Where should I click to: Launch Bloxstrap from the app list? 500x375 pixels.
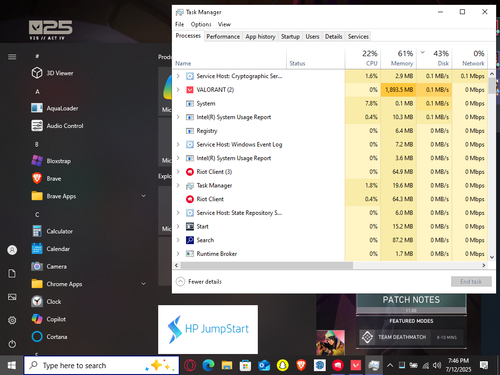click(x=51, y=161)
